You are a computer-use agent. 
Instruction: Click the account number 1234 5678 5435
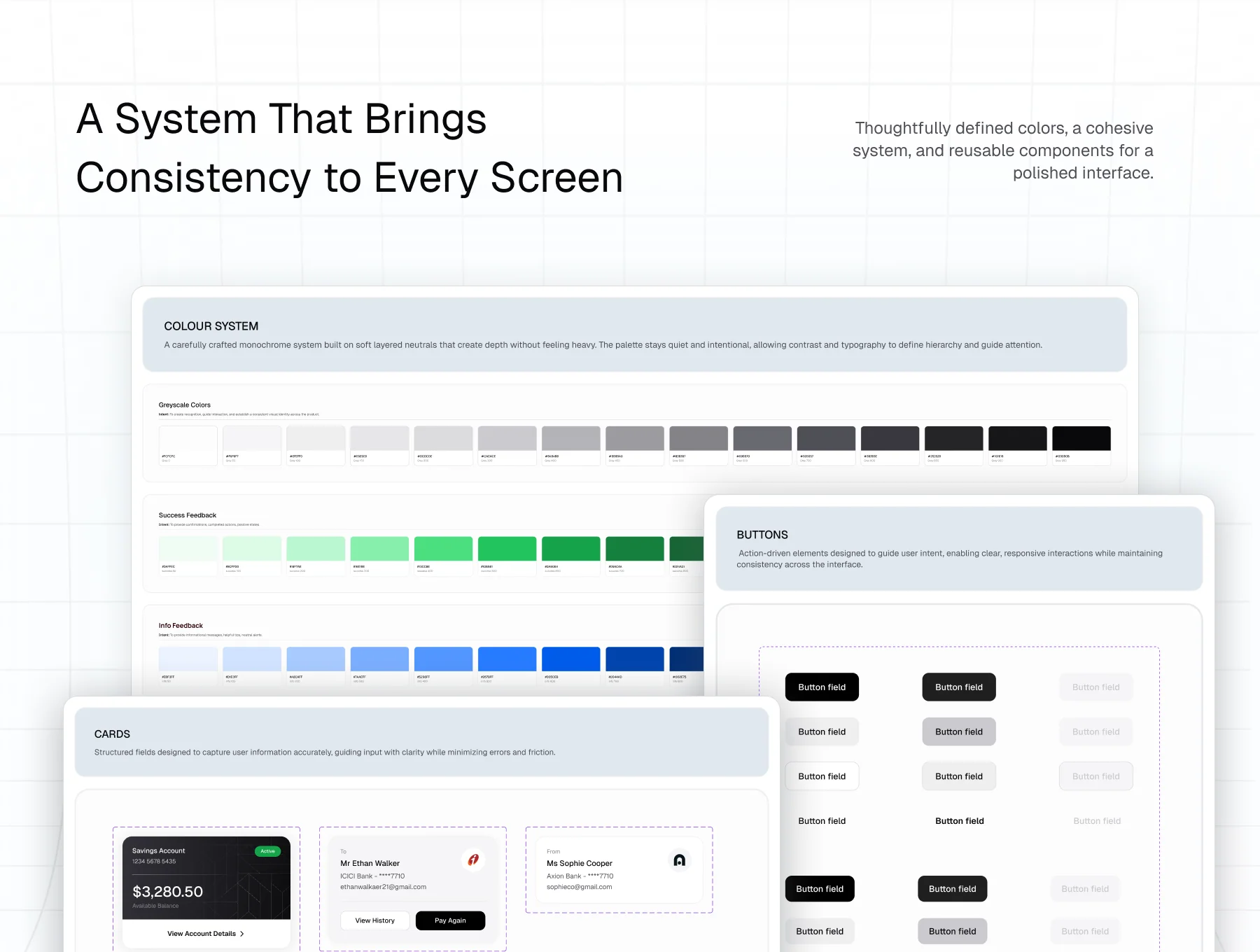154,862
